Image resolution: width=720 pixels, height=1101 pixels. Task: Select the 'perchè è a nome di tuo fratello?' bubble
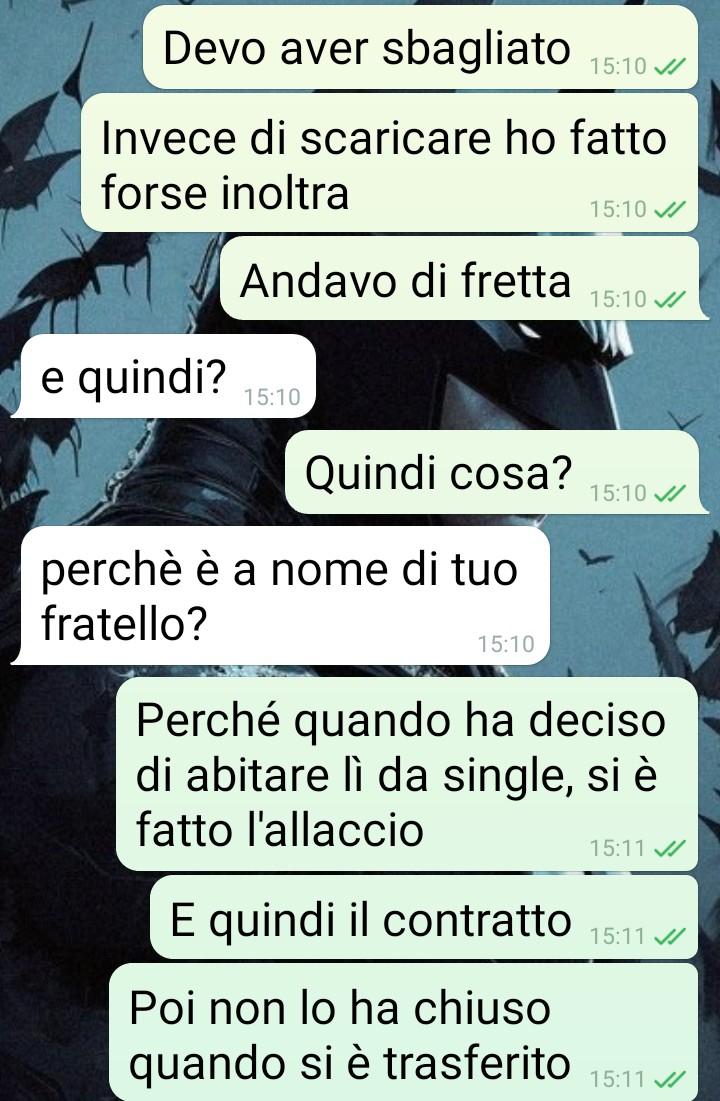(281, 595)
